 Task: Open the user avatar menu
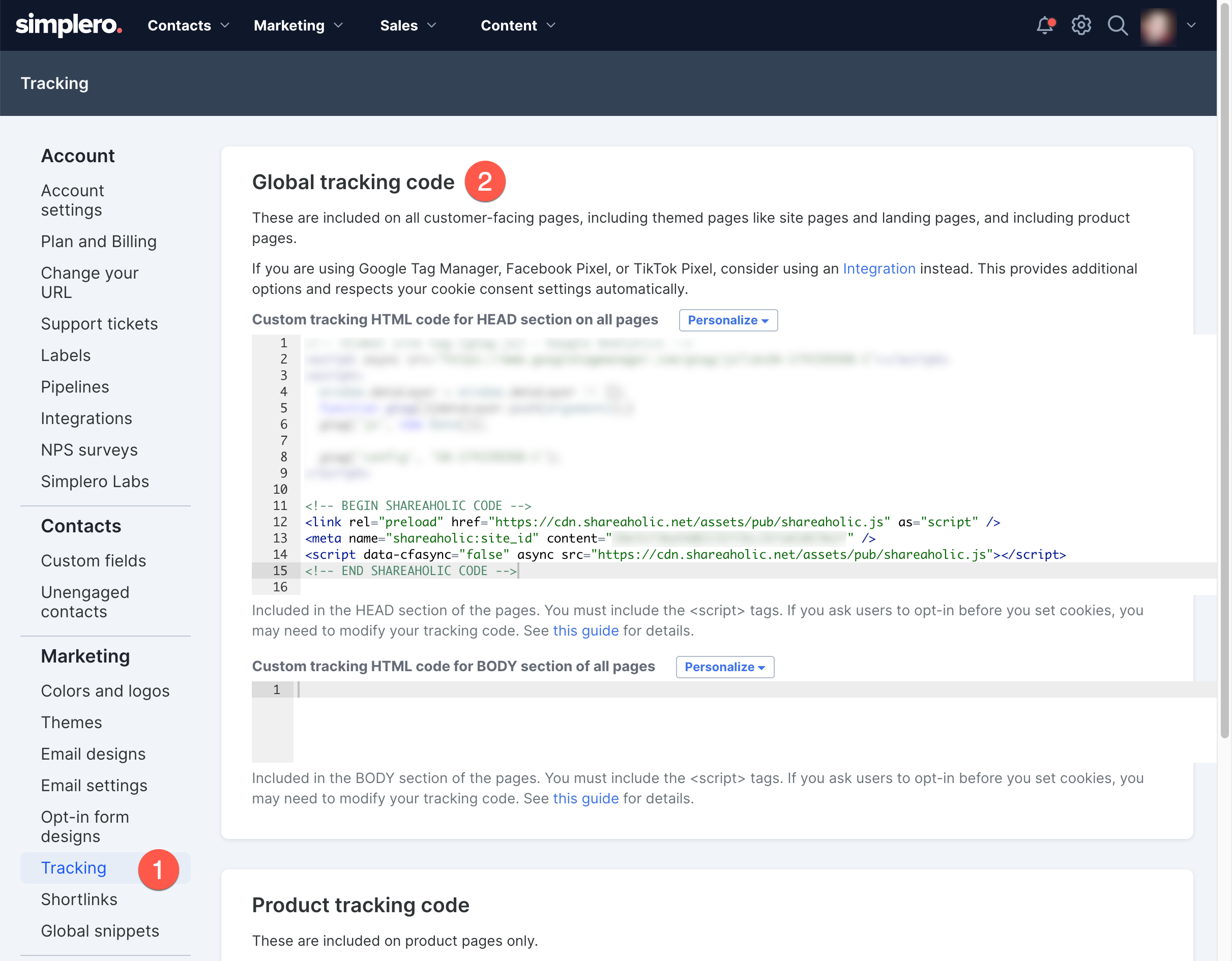pyautogui.click(x=1158, y=25)
